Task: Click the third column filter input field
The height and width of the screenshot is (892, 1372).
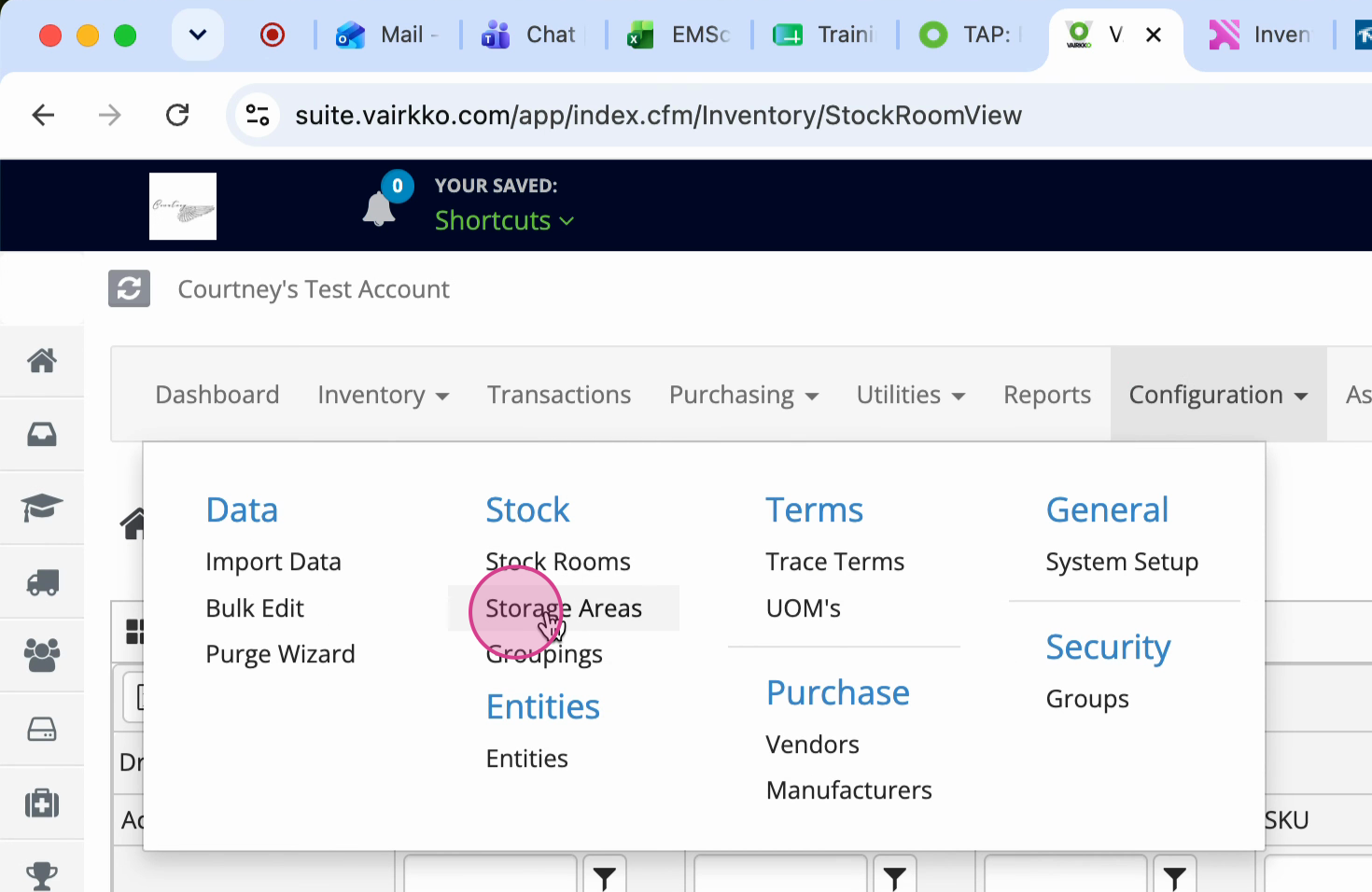Action: click(1065, 876)
